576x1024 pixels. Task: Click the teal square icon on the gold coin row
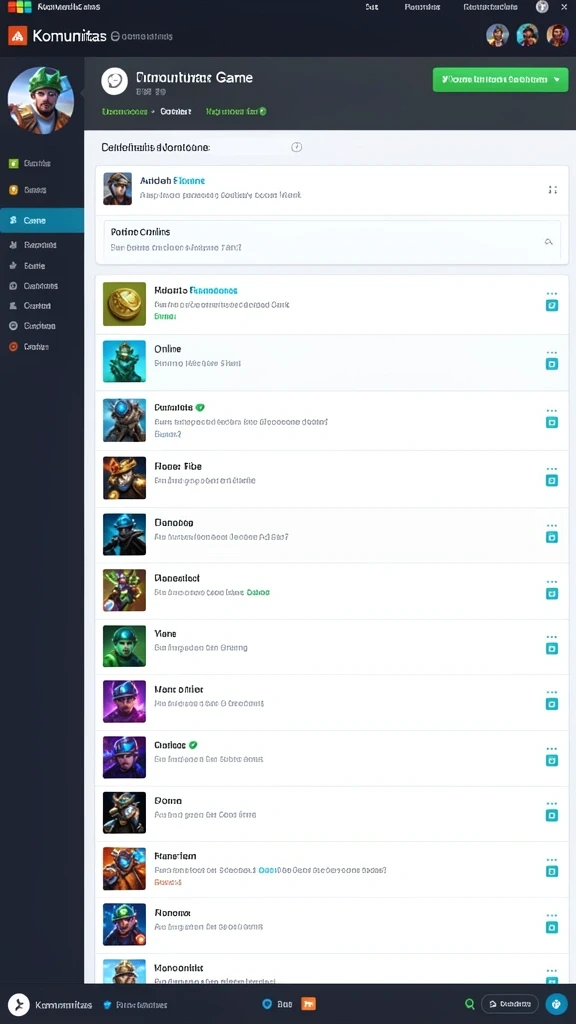tap(552, 305)
